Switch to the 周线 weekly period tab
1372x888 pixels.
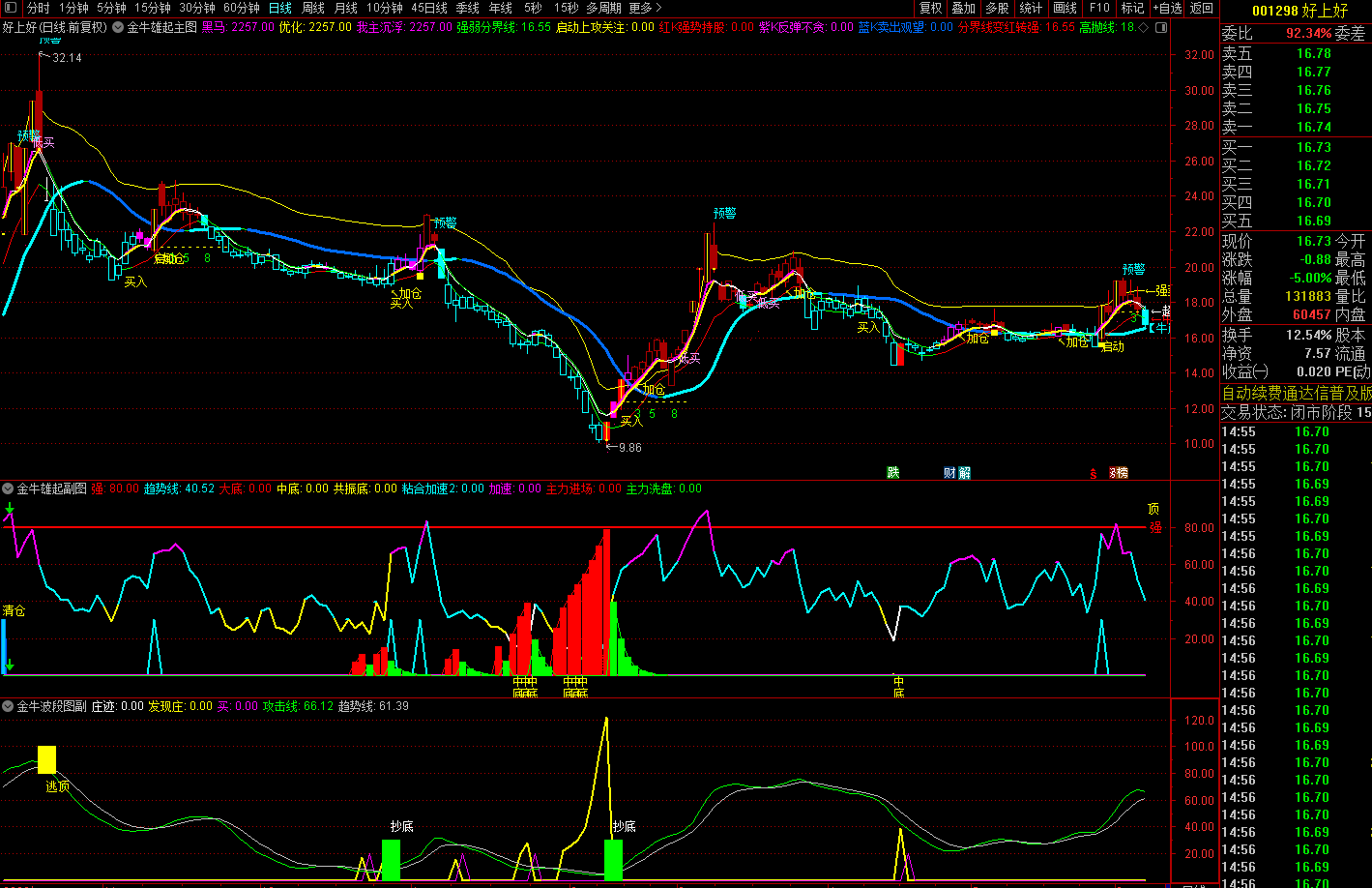click(x=312, y=8)
